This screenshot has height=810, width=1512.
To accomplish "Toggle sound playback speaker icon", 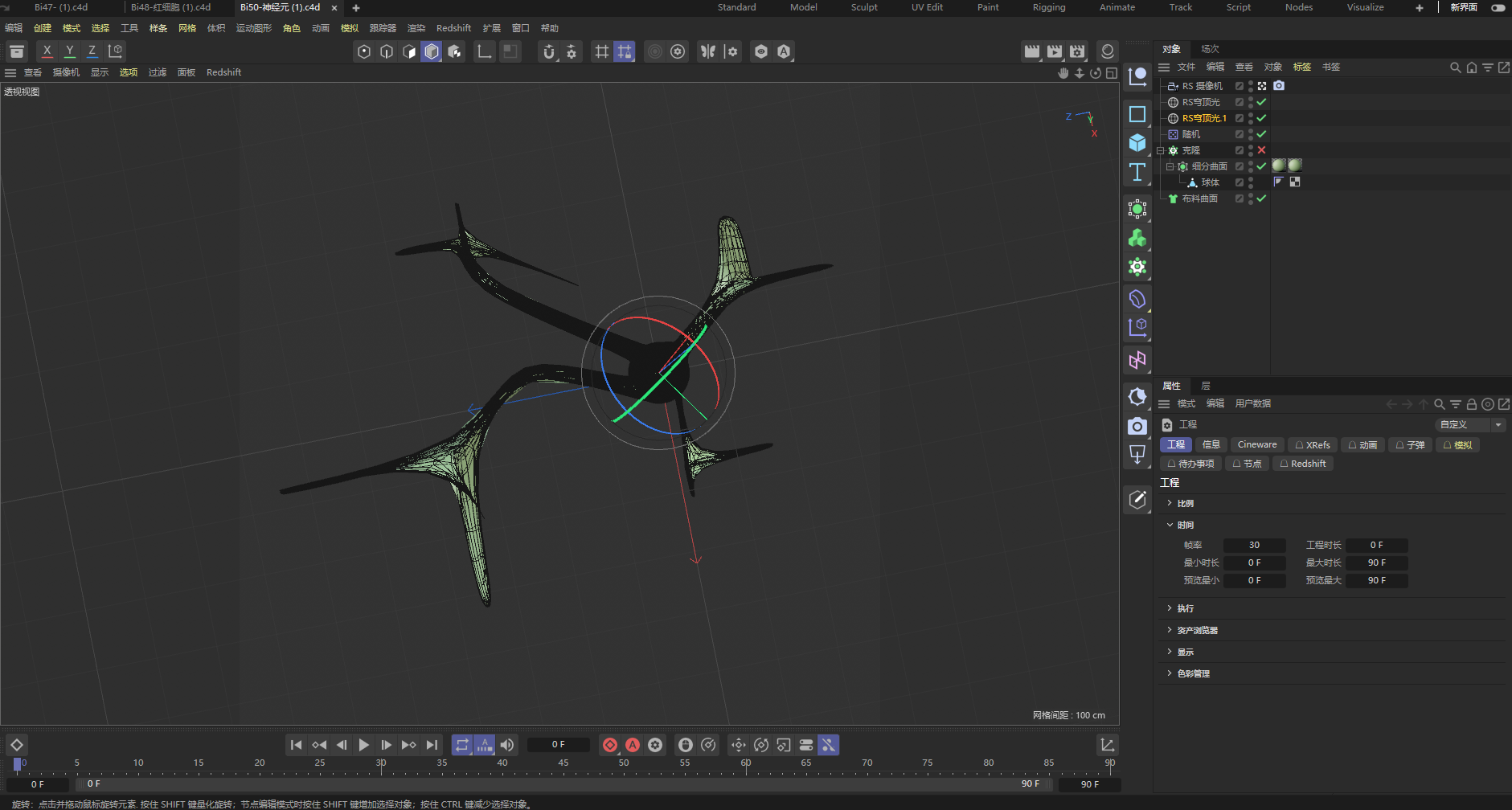I will click(x=507, y=745).
